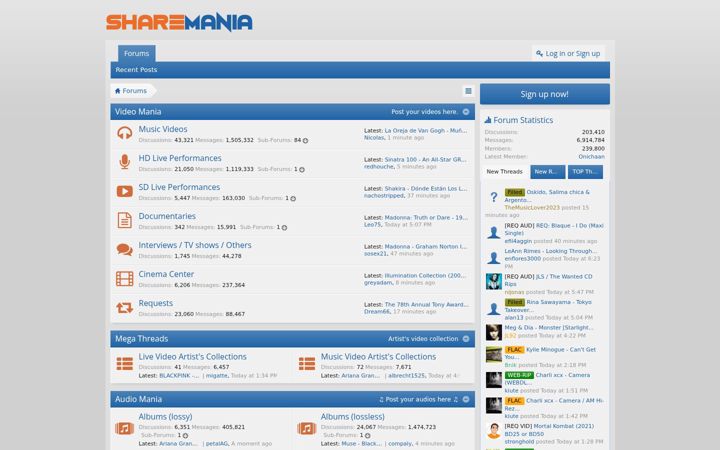The image size is (720, 450).
Task: Click the Interviews speech bubbles icon
Action: [x=124, y=249]
